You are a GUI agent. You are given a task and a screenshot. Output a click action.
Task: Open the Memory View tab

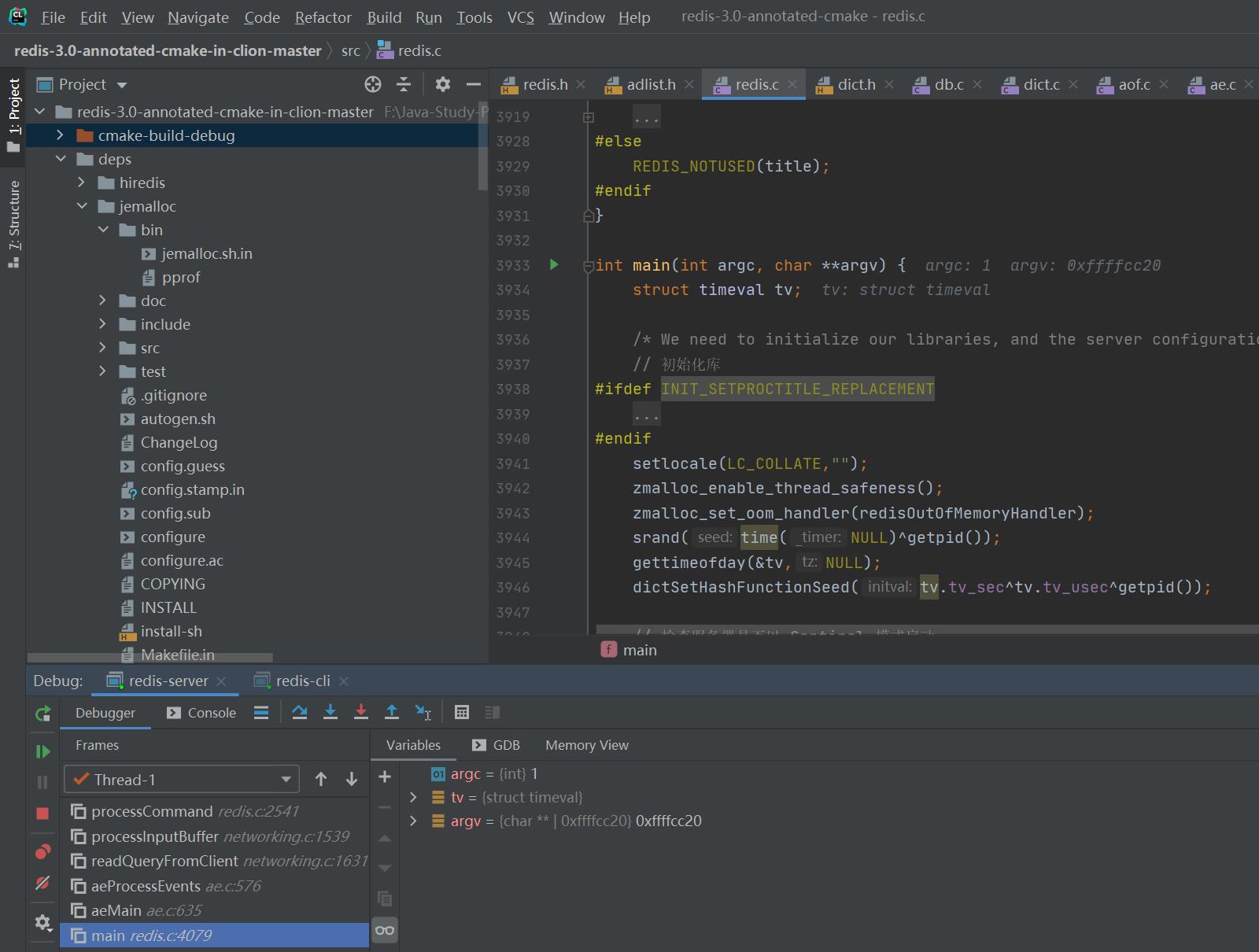(x=587, y=745)
